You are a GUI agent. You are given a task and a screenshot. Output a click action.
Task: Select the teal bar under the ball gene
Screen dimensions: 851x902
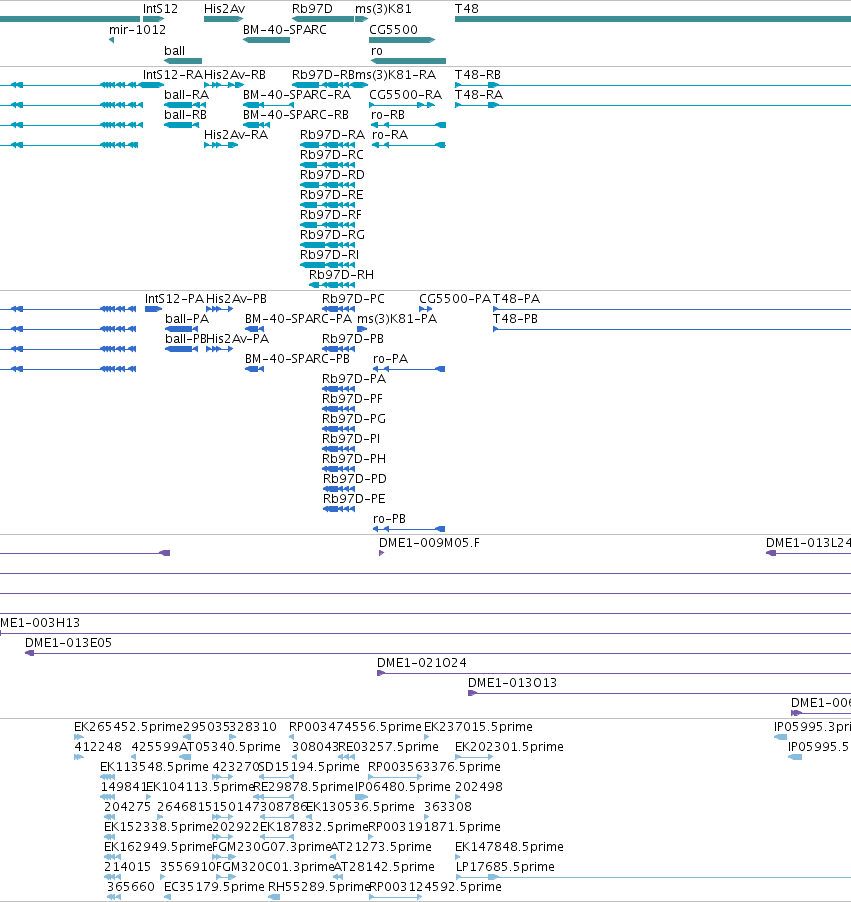pyautogui.click(x=183, y=60)
